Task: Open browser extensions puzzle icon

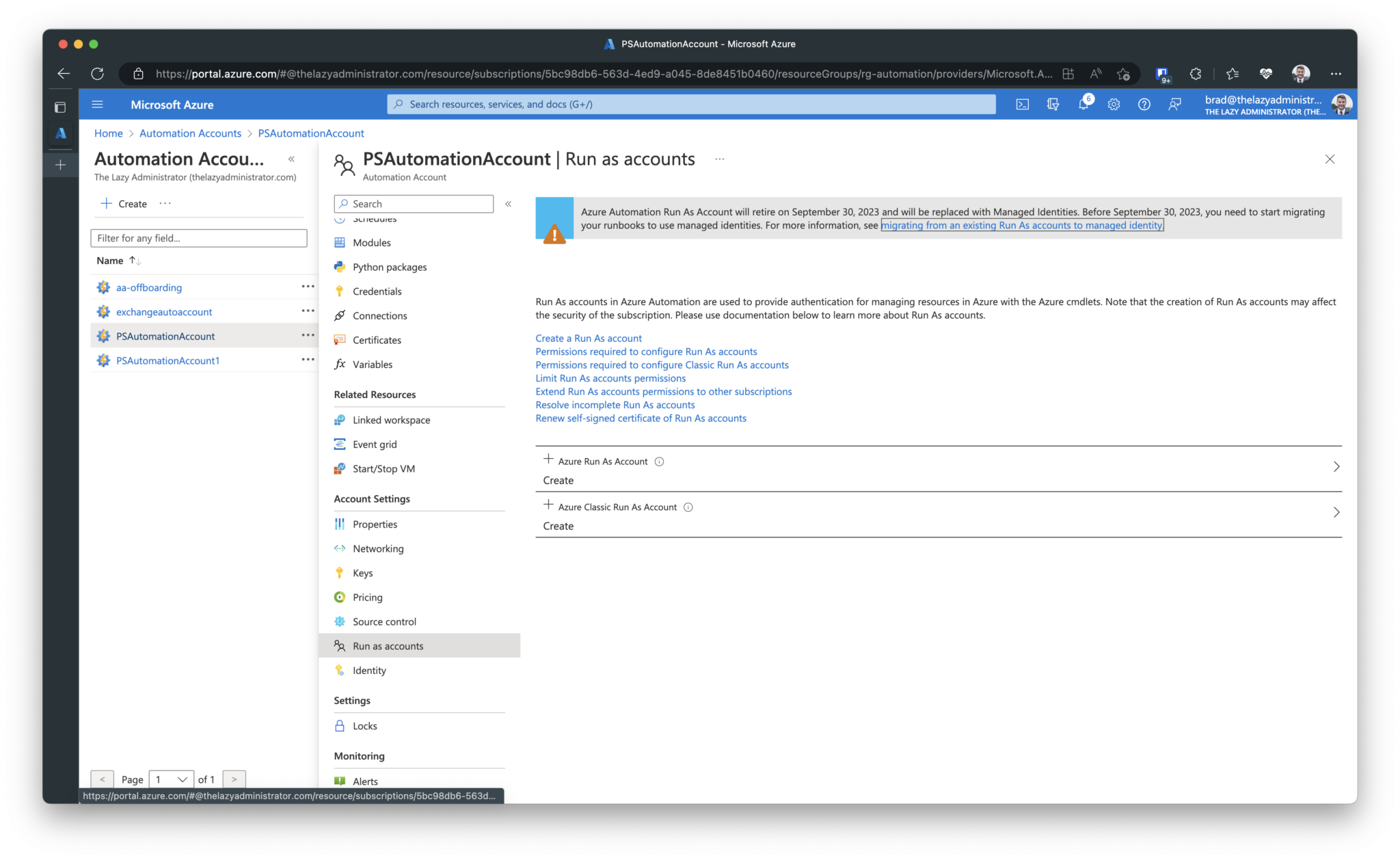Action: coord(1195,74)
